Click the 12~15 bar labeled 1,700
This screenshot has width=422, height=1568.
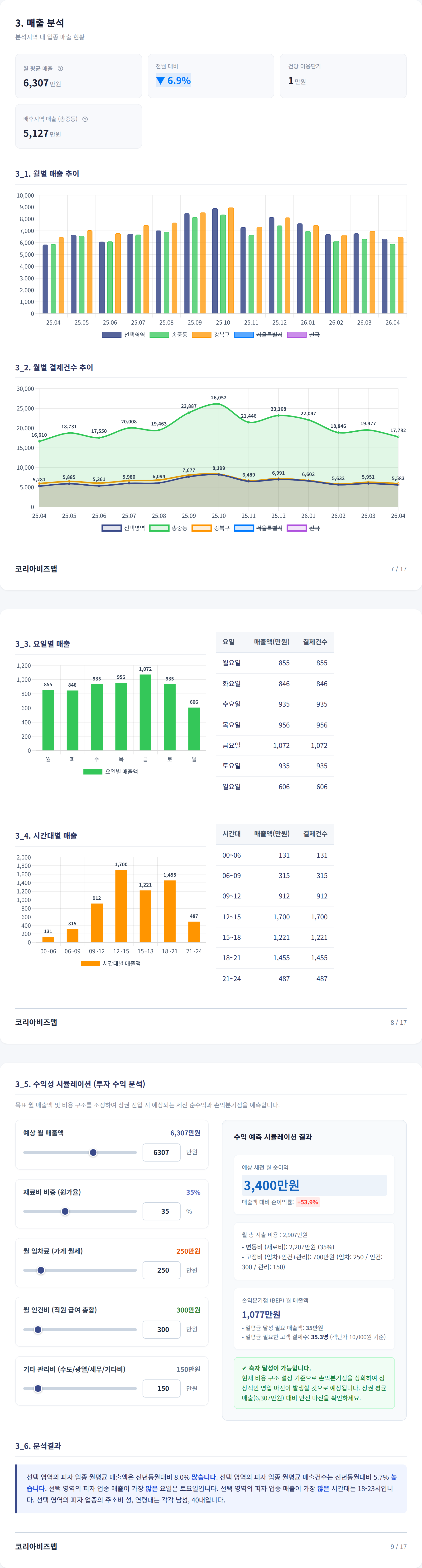point(121,906)
